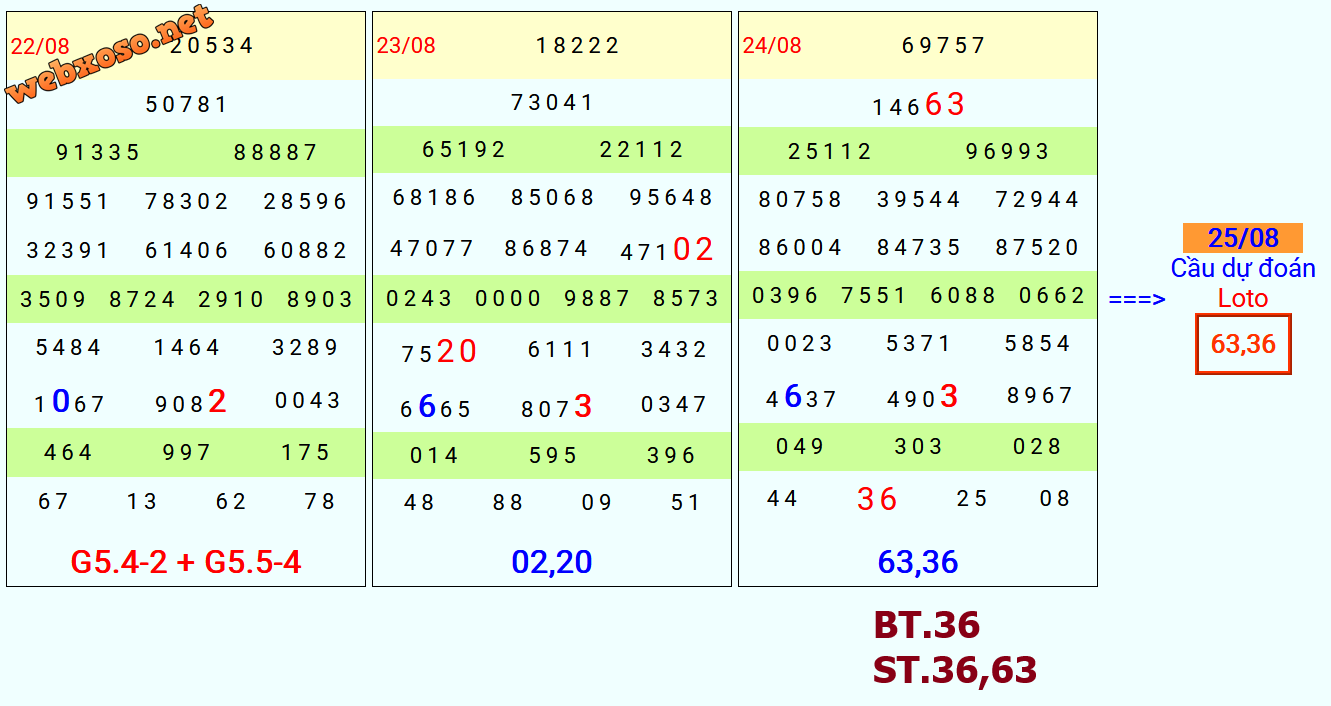Click the special prize number 69757

(x=944, y=46)
